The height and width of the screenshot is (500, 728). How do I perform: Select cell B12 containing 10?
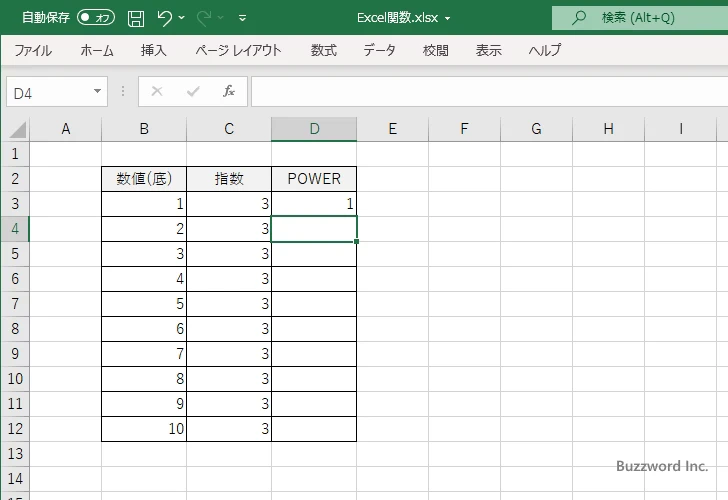[x=144, y=429]
